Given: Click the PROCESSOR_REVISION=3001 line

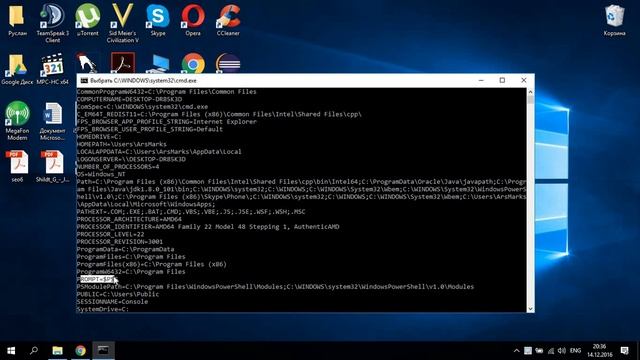Looking at the screenshot, I should 120,242.
